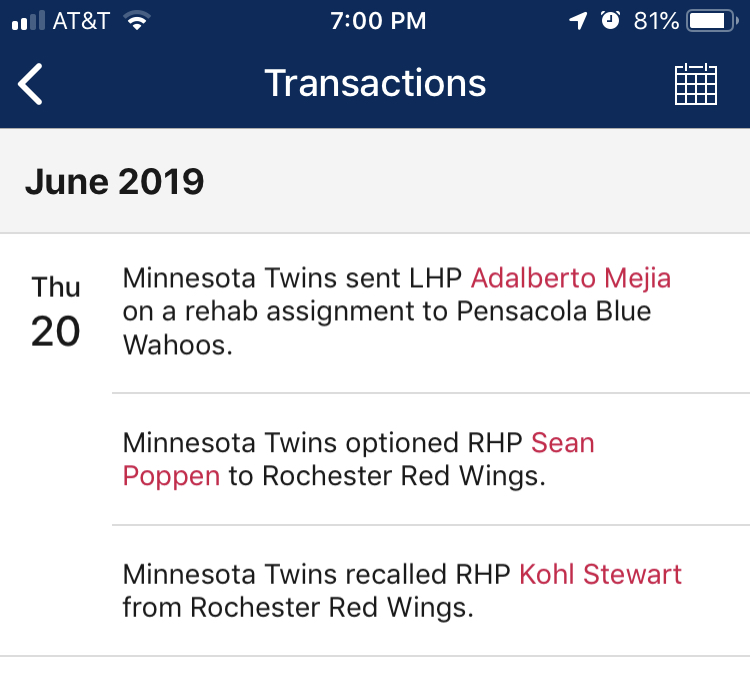Tap the June 2019 section header
Screen dimensions: 750x675
click(115, 181)
